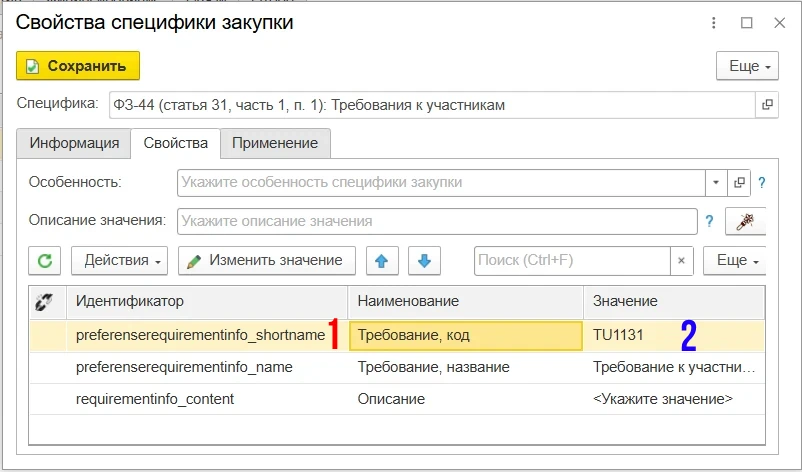Click the yellow Сохранить button
The height and width of the screenshot is (472, 802).
tap(78, 65)
